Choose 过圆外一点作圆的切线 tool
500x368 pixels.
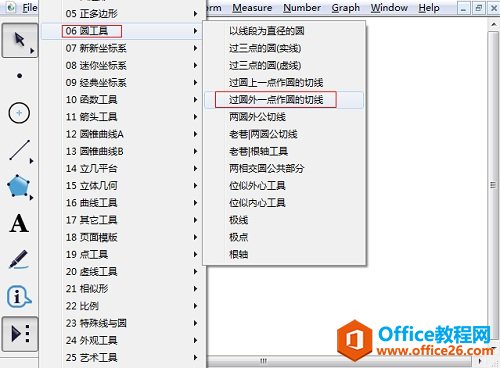pos(284,100)
